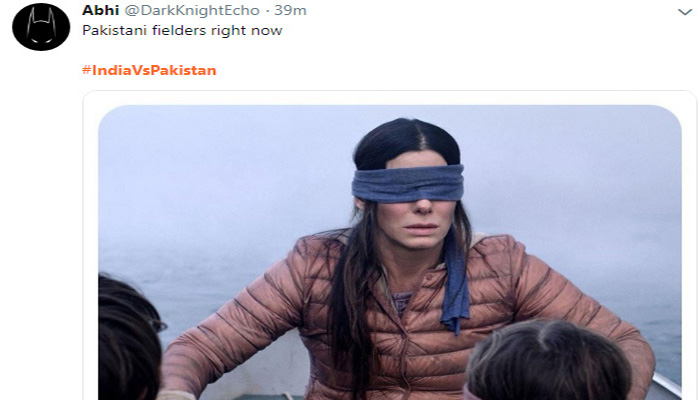Click the boat edge at image bottom-right corner

click(x=665, y=388)
